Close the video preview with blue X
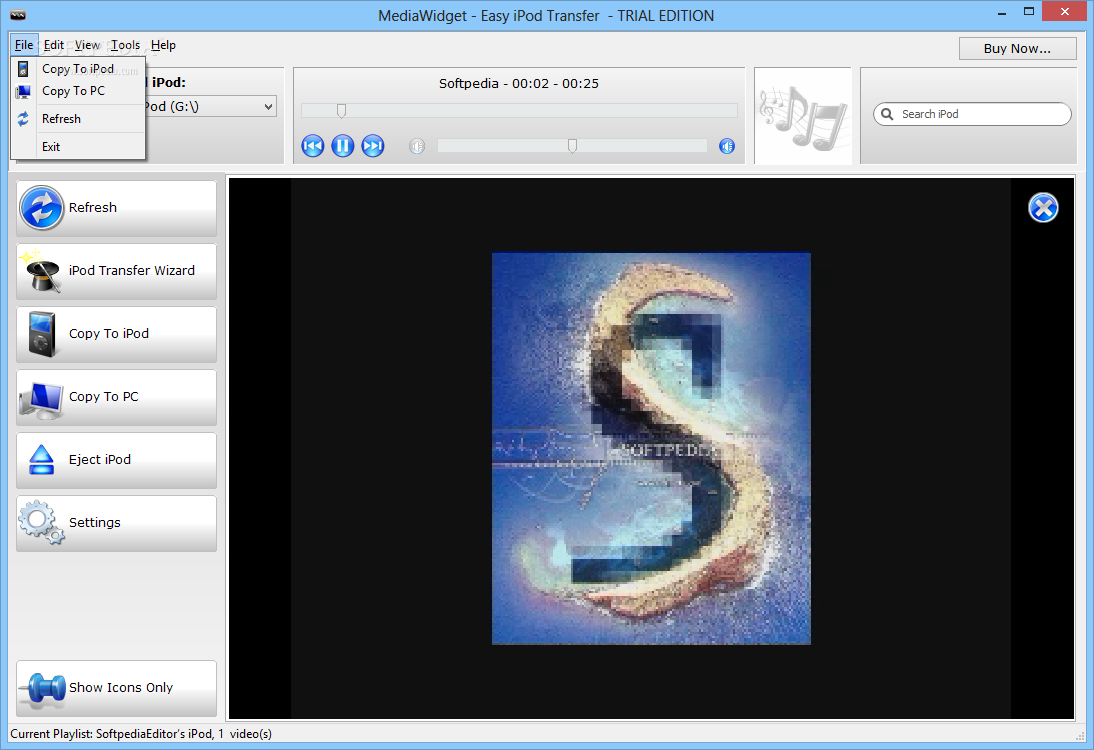 click(x=1043, y=207)
